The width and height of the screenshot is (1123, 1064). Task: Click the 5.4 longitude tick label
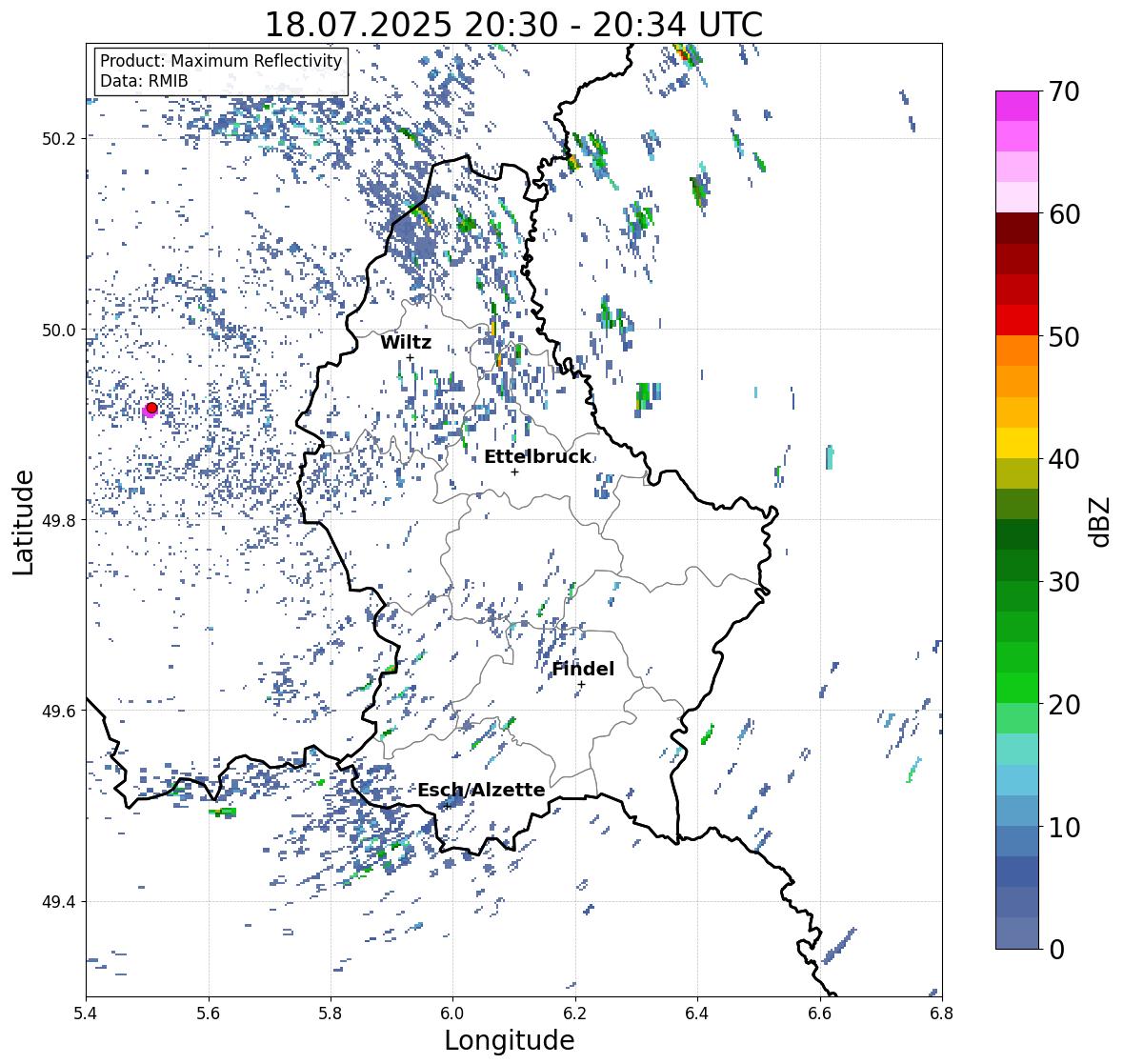(86, 1014)
